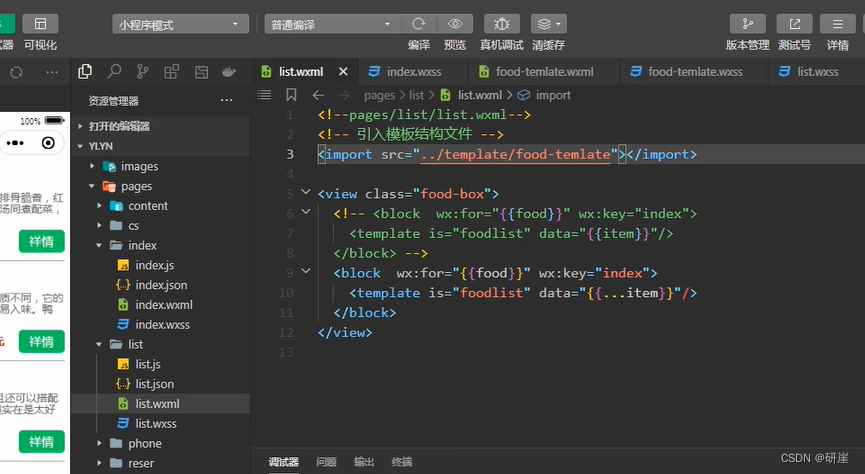865x474 pixels.
Task: Open the 小程序模式 mode dropdown
Action: pos(180,24)
